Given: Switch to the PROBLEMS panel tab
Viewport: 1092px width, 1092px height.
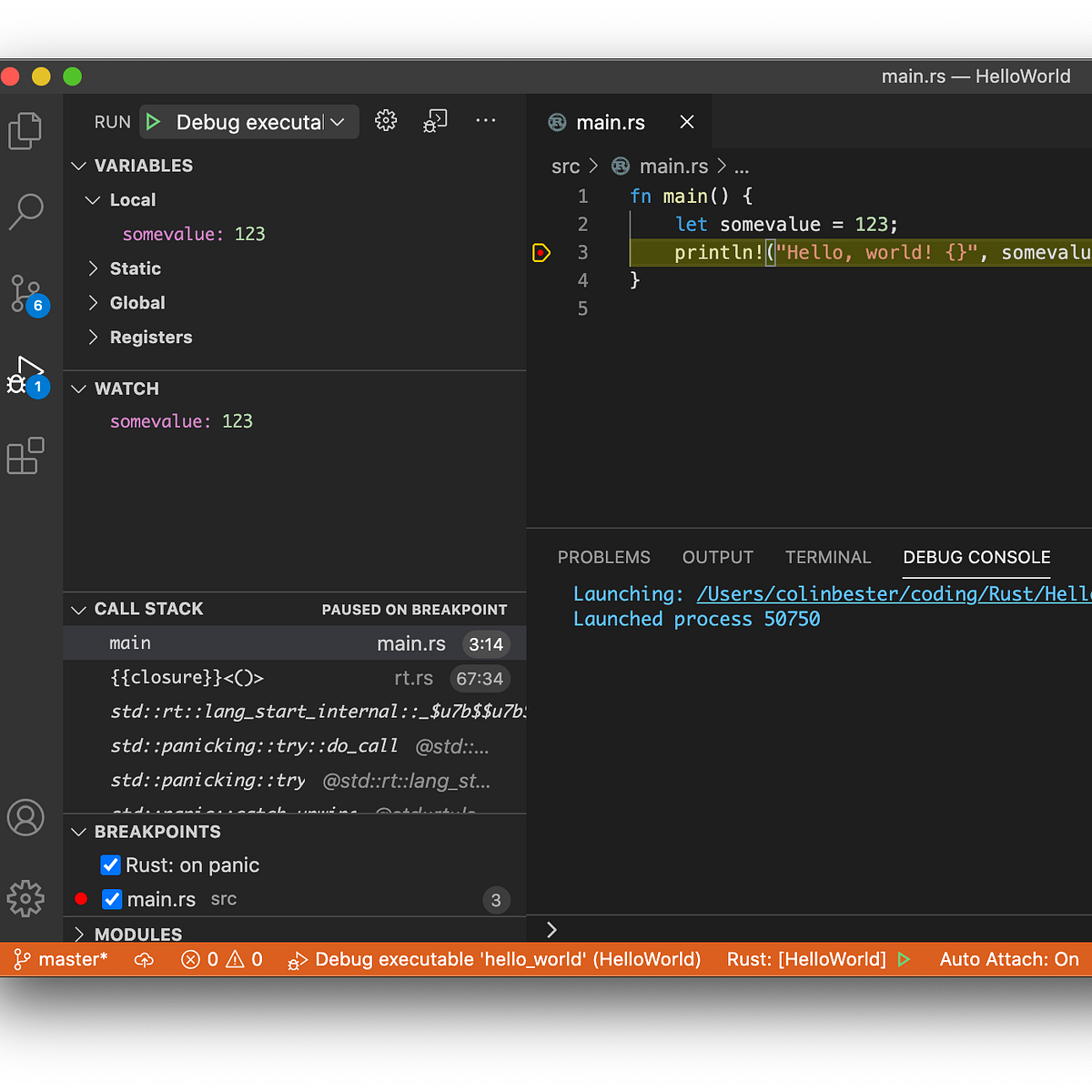Looking at the screenshot, I should click(x=603, y=557).
